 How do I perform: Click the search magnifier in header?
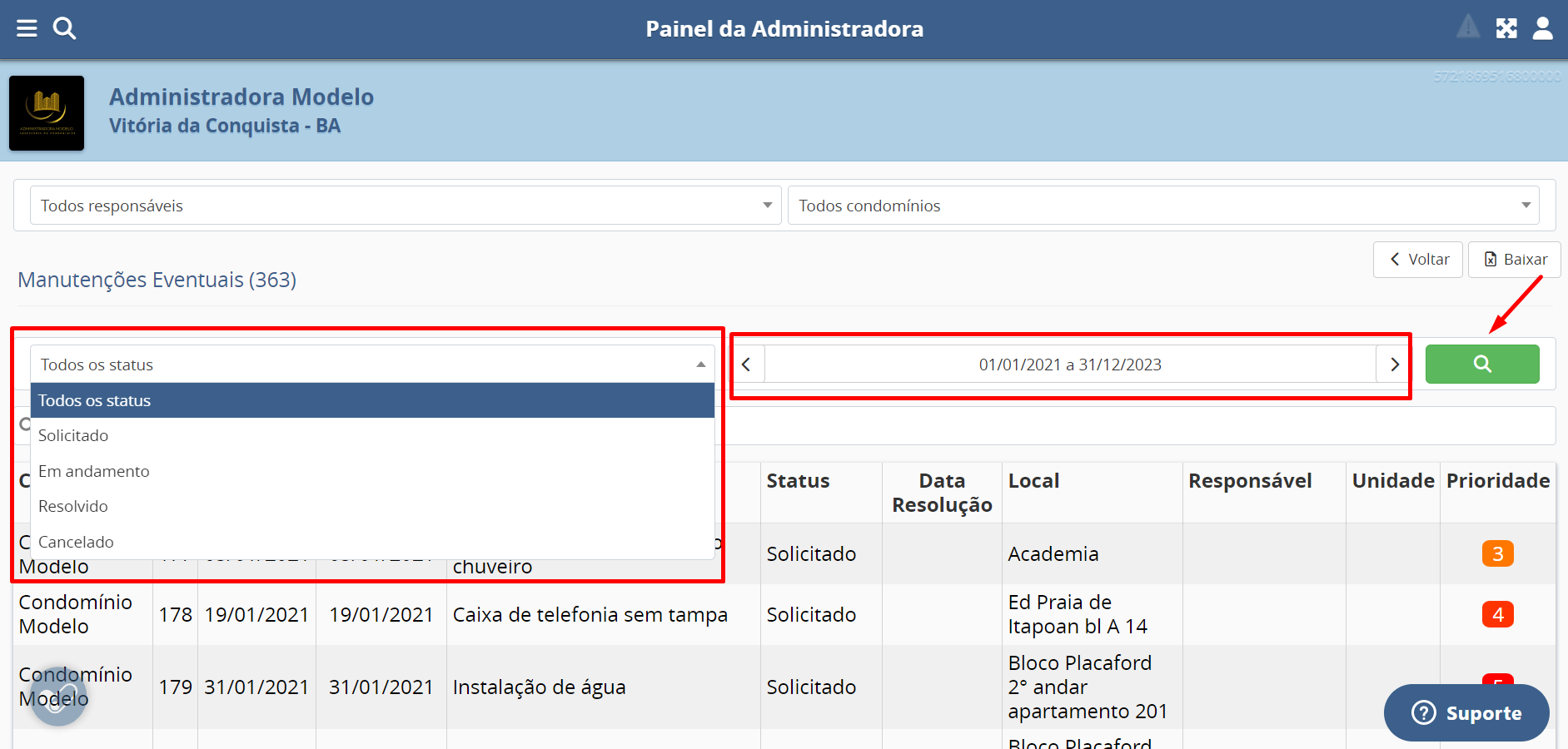pyautogui.click(x=64, y=29)
